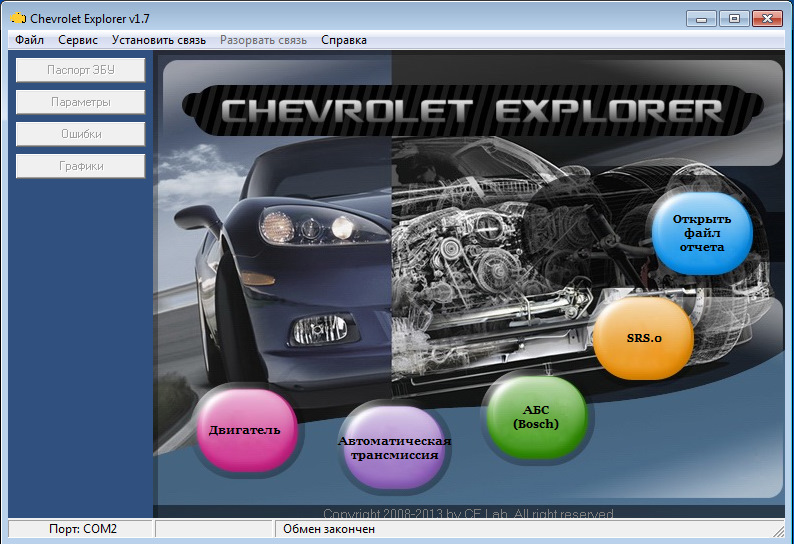The image size is (794, 544).
Task: Close the Chevrolet Explorer window
Action: click(768, 19)
